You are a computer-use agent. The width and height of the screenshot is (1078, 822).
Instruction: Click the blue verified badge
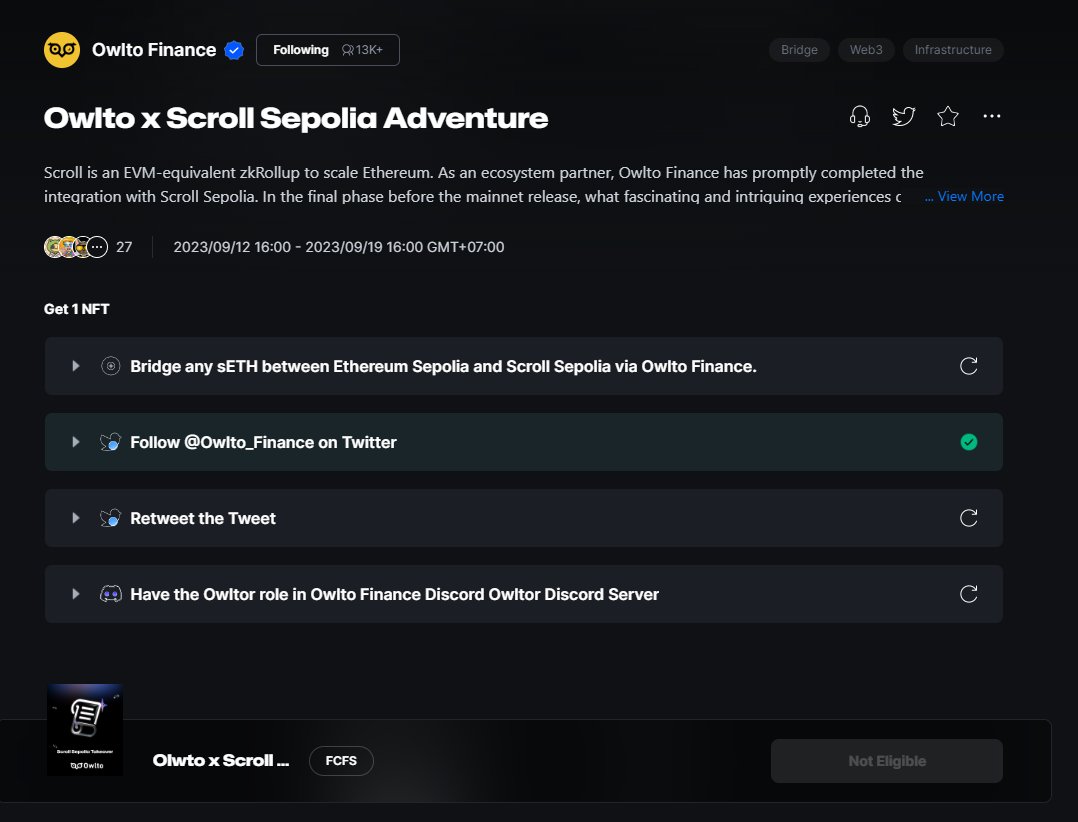pos(234,50)
